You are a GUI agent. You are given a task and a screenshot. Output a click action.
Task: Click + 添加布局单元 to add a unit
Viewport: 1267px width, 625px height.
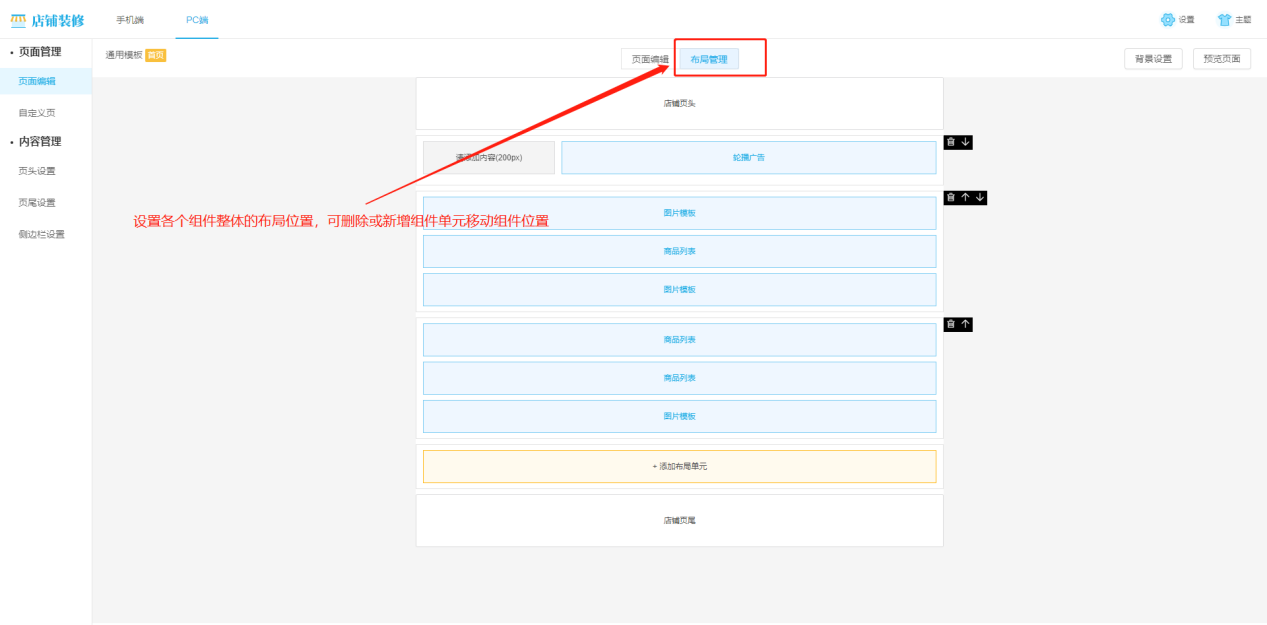click(x=679, y=466)
